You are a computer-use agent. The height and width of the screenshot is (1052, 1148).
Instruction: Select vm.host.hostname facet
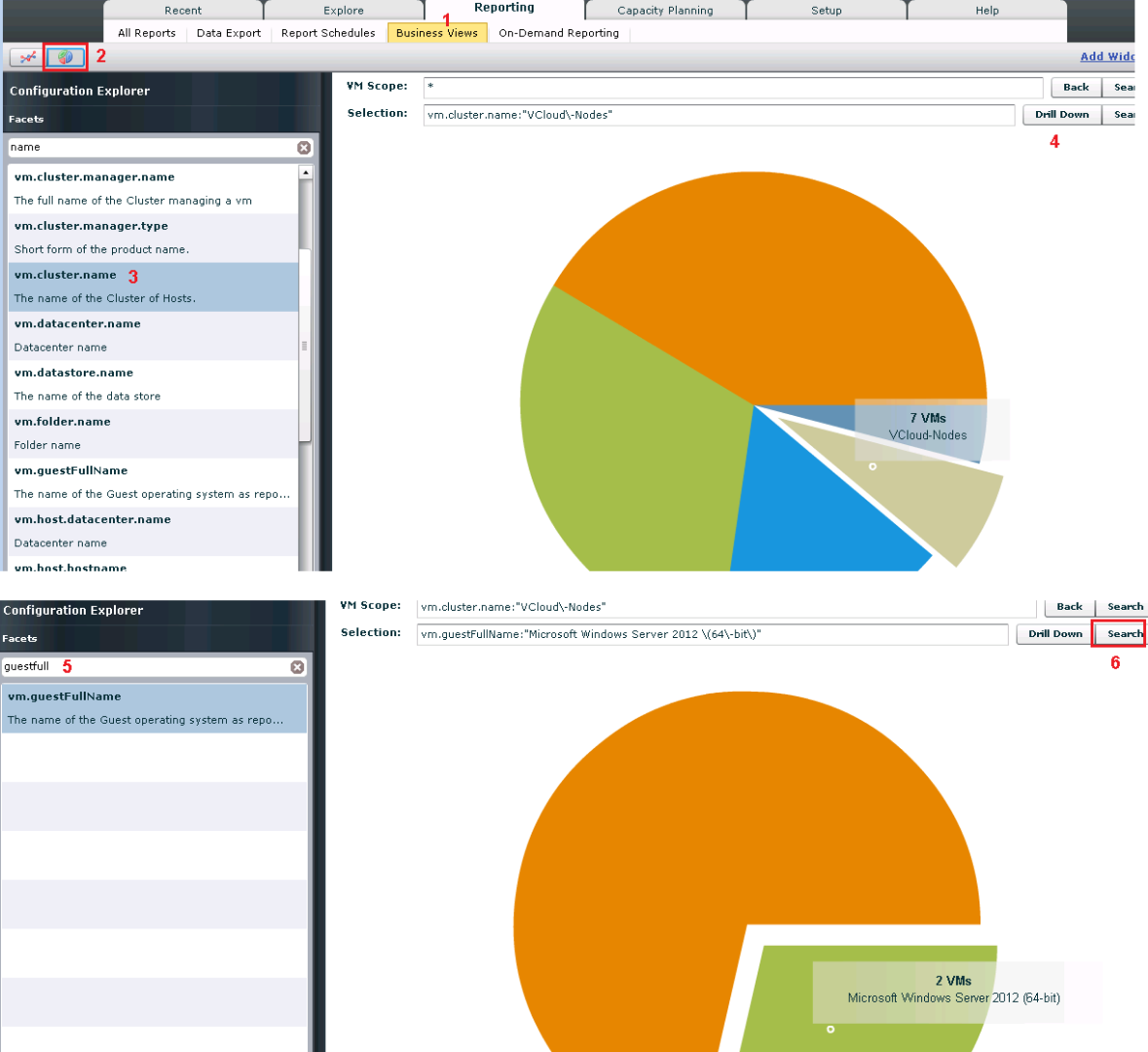(x=153, y=564)
